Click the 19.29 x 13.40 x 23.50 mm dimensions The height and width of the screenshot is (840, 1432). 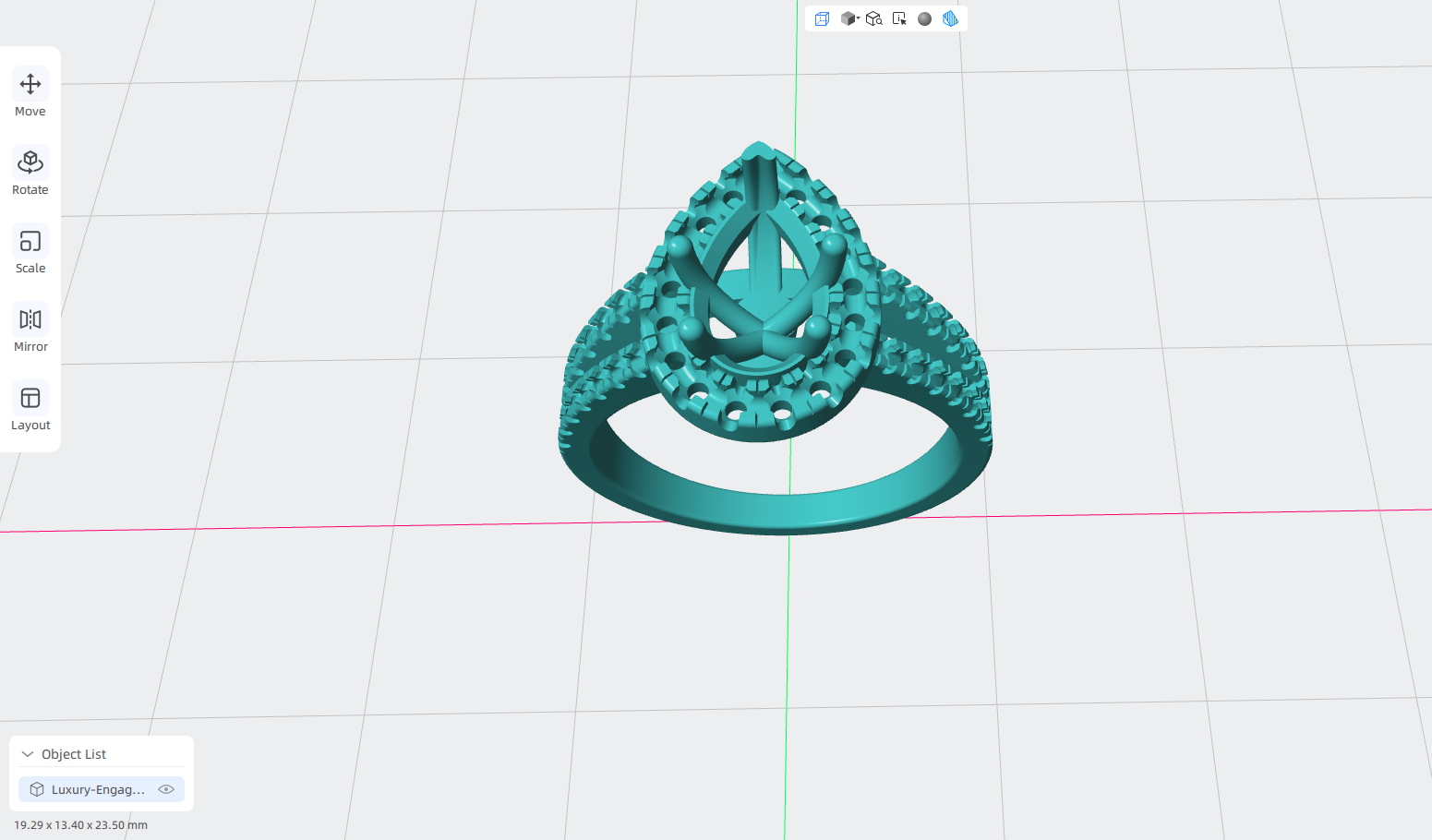point(80,825)
